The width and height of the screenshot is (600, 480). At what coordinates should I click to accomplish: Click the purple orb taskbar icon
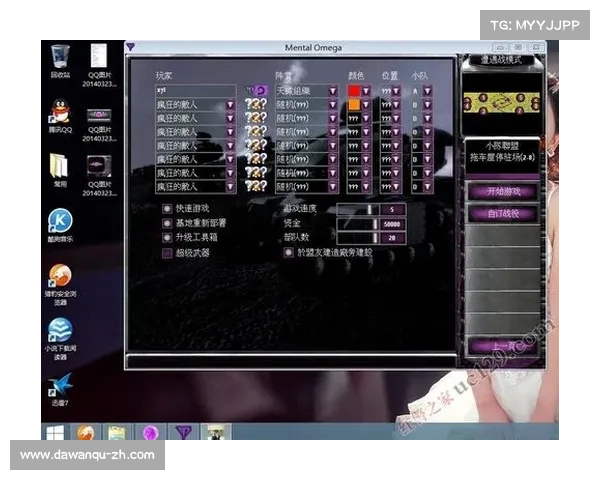[150, 433]
